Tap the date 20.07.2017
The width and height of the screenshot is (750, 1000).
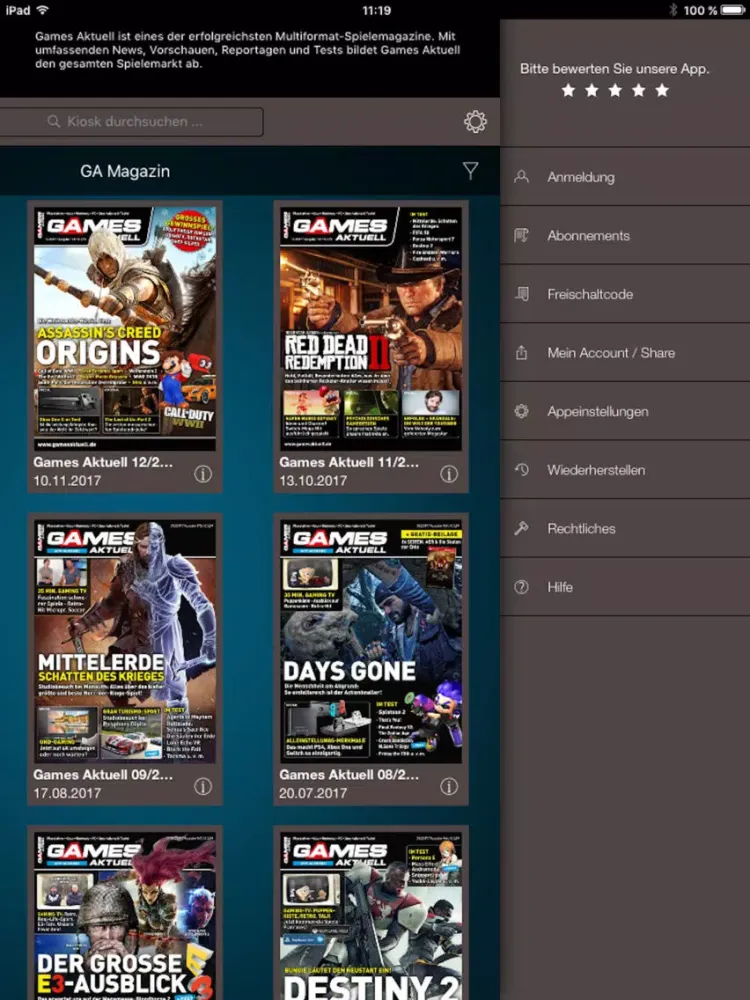click(x=312, y=793)
